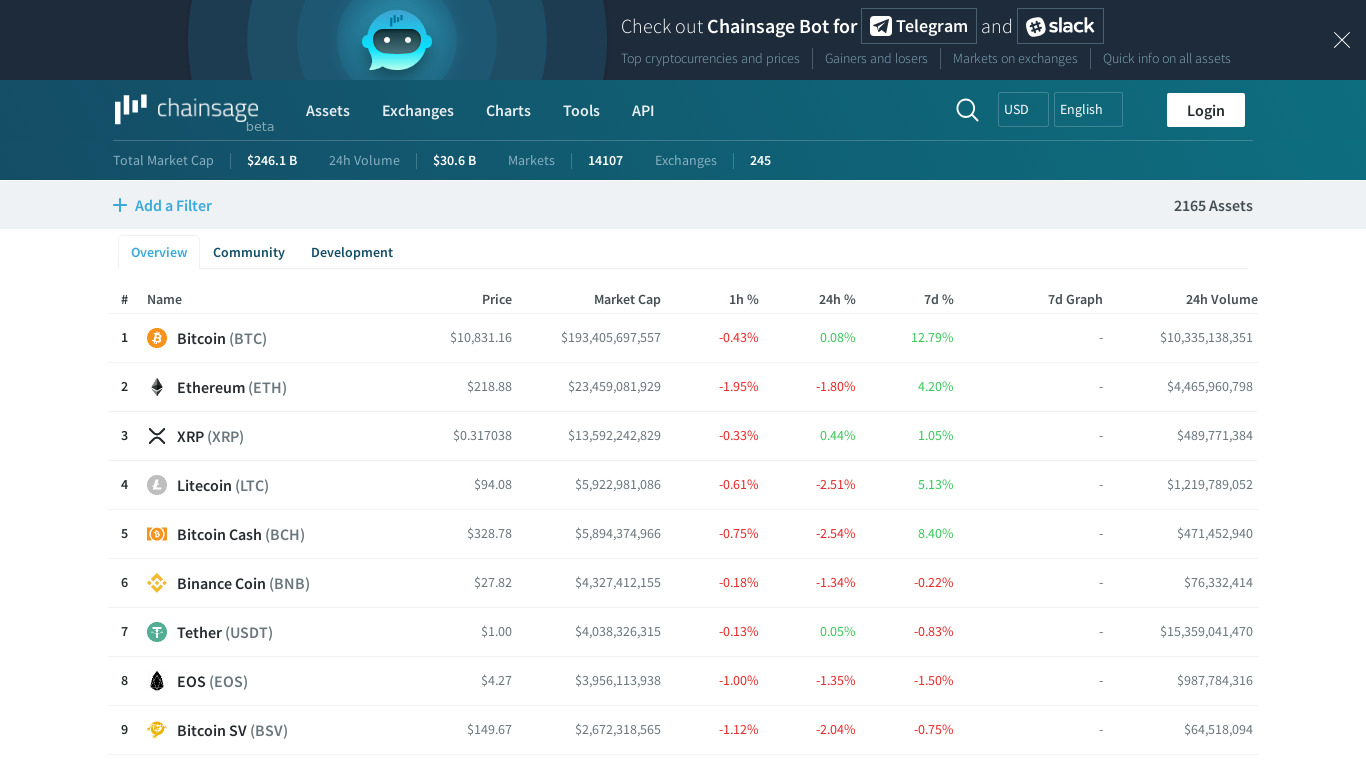
Task: Open search via magnifying glass icon
Action: 967,110
